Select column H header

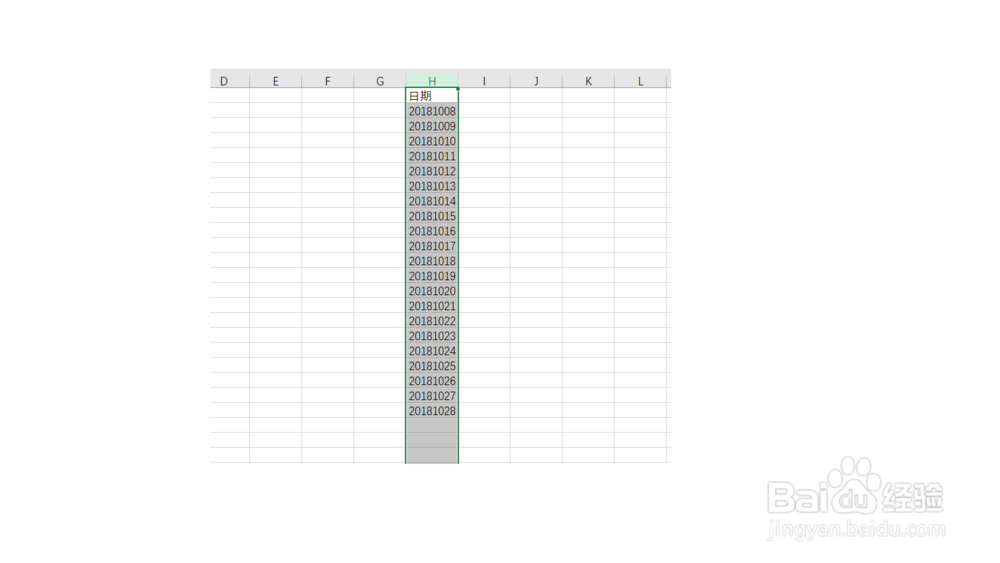coord(432,80)
